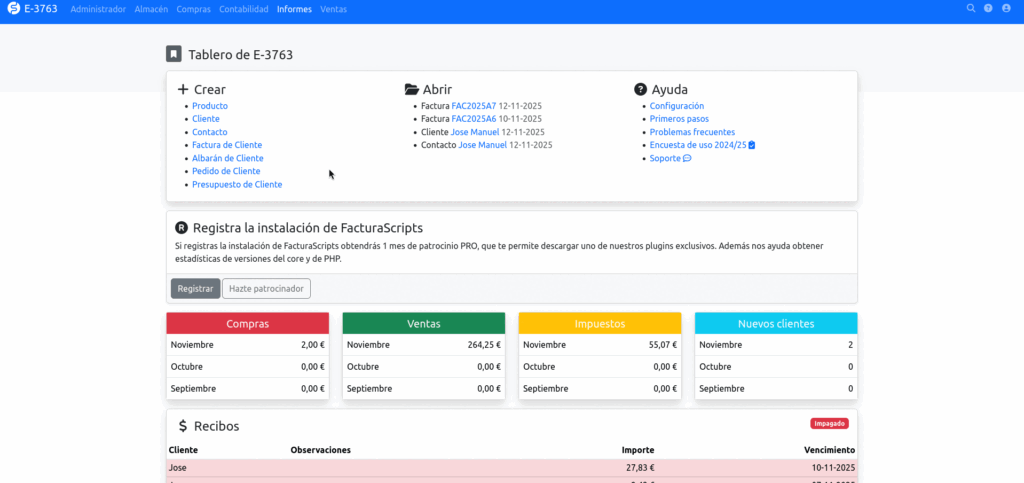The height and width of the screenshot is (483, 1024).
Task: Click the blue Nuevos clientes card header
Action: click(x=776, y=324)
